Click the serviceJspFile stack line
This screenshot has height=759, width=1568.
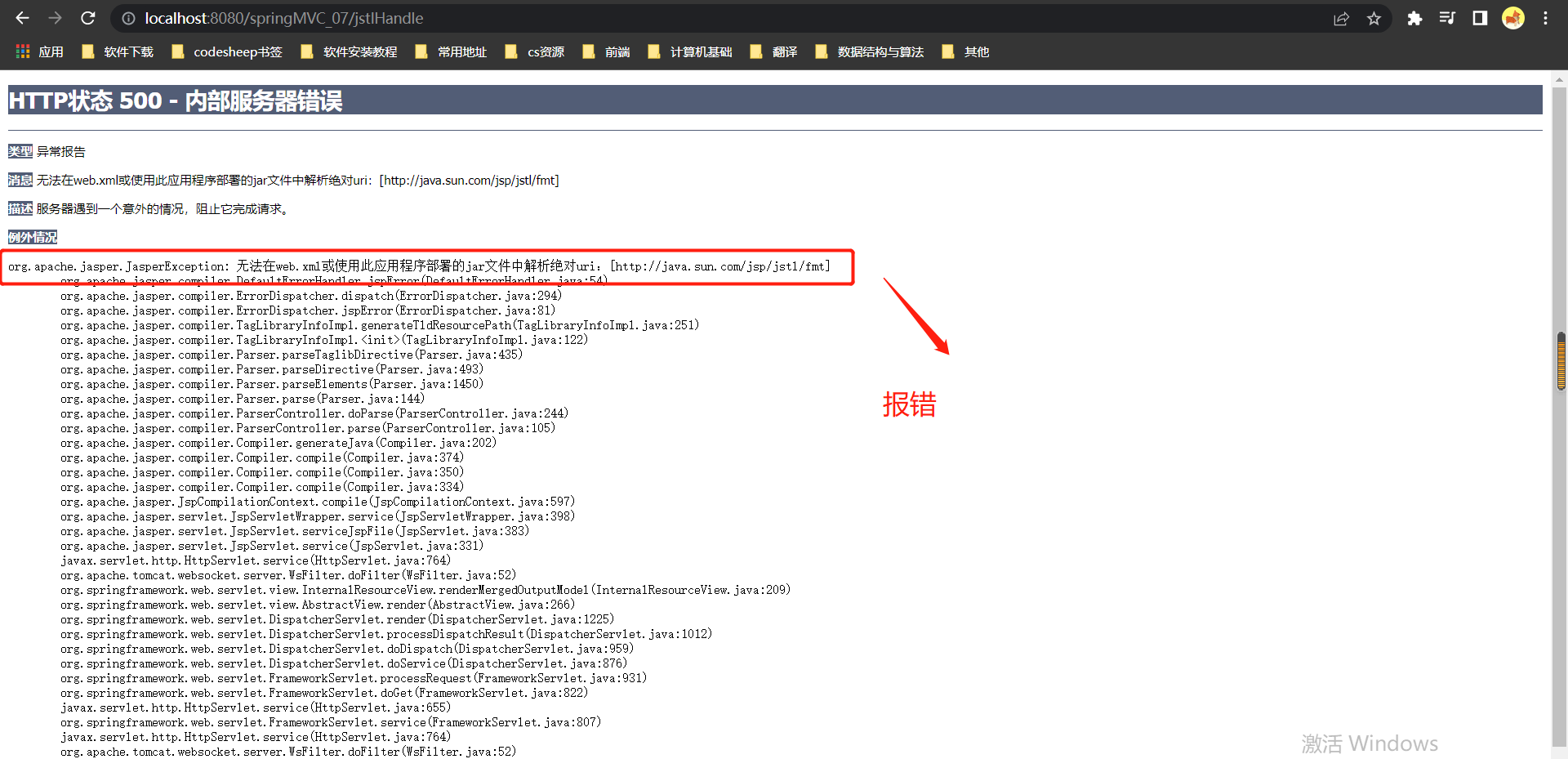click(x=295, y=531)
